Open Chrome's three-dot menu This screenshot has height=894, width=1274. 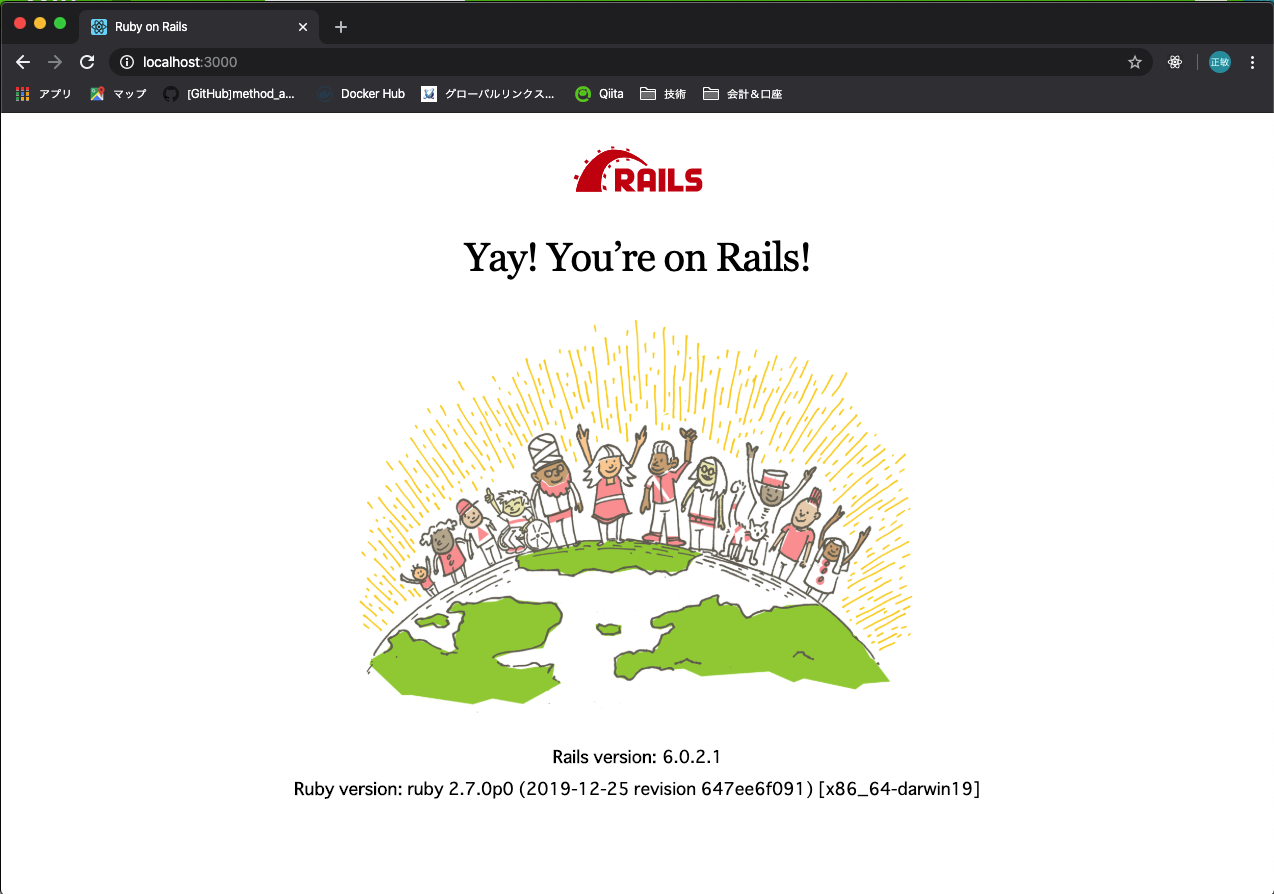point(1252,62)
